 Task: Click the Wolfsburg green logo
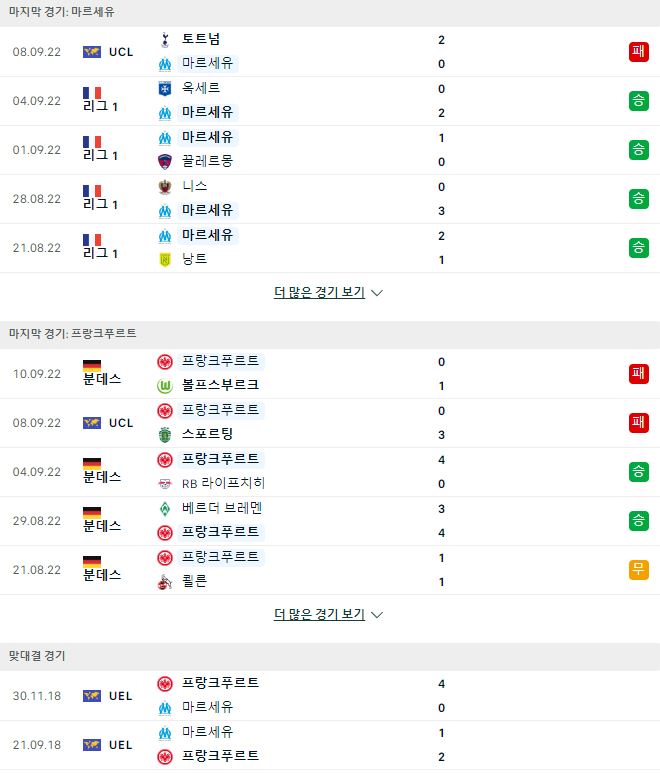[165, 386]
